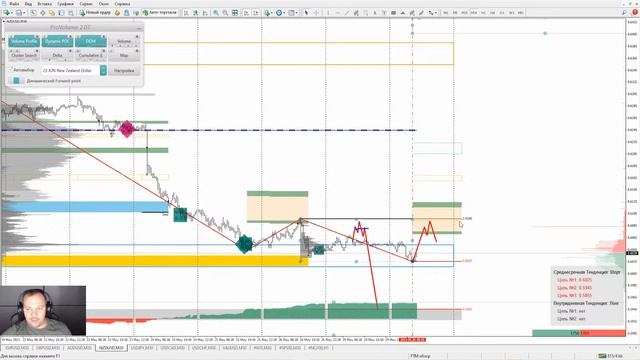Switch timeframe to H4

[x=493, y=13]
